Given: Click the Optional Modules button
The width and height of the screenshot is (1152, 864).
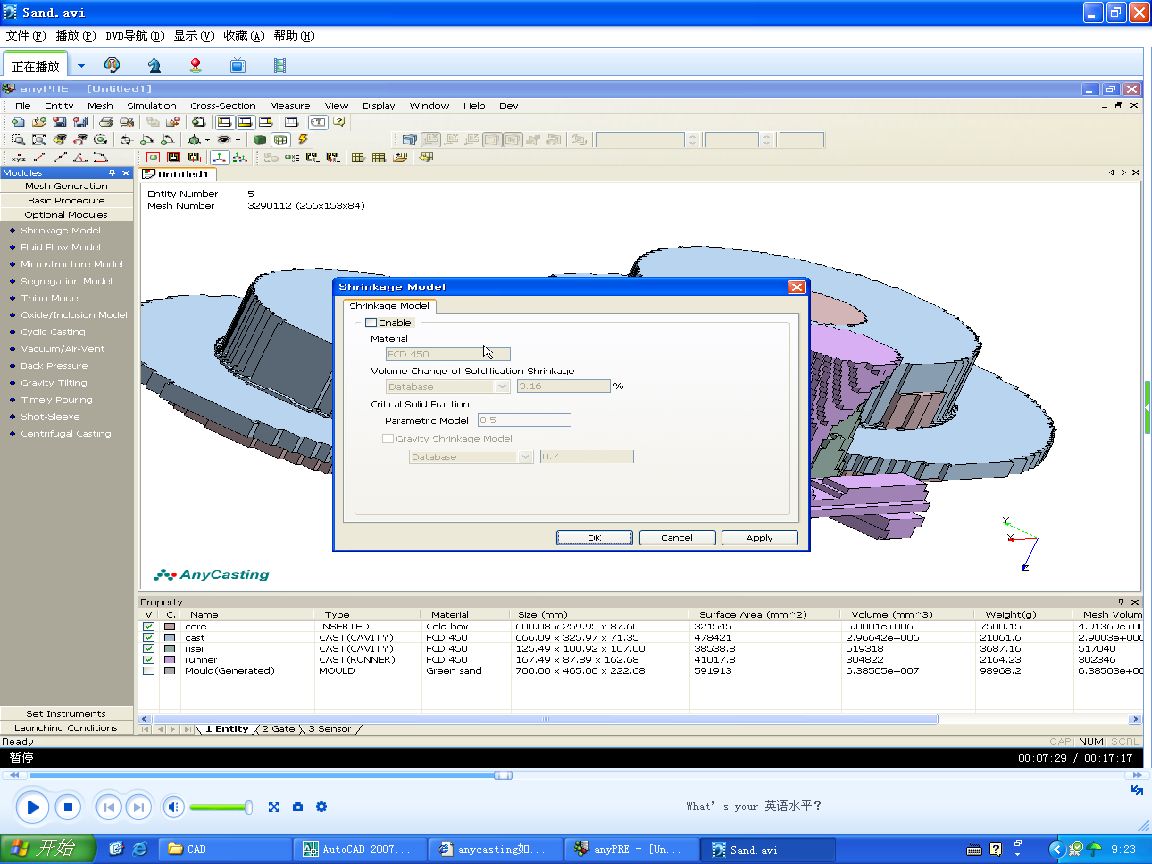Looking at the screenshot, I should coord(66,215).
